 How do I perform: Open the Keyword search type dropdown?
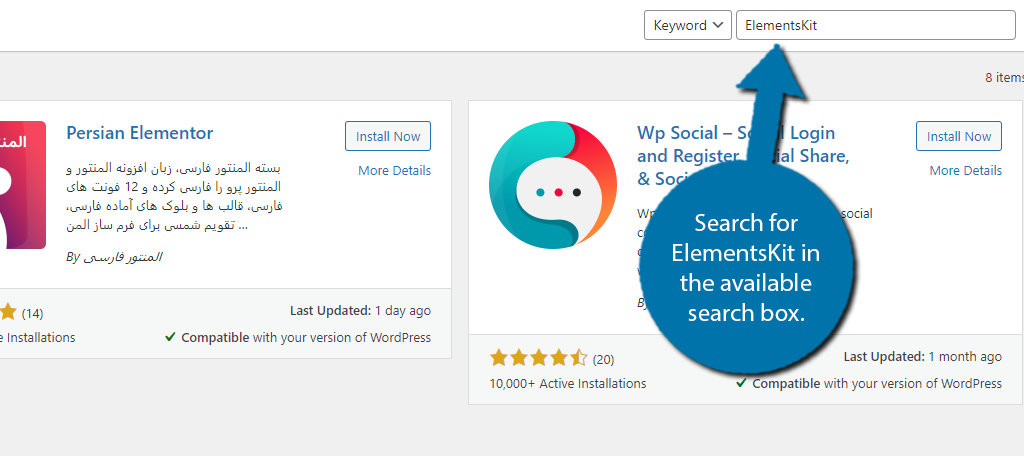click(x=688, y=25)
